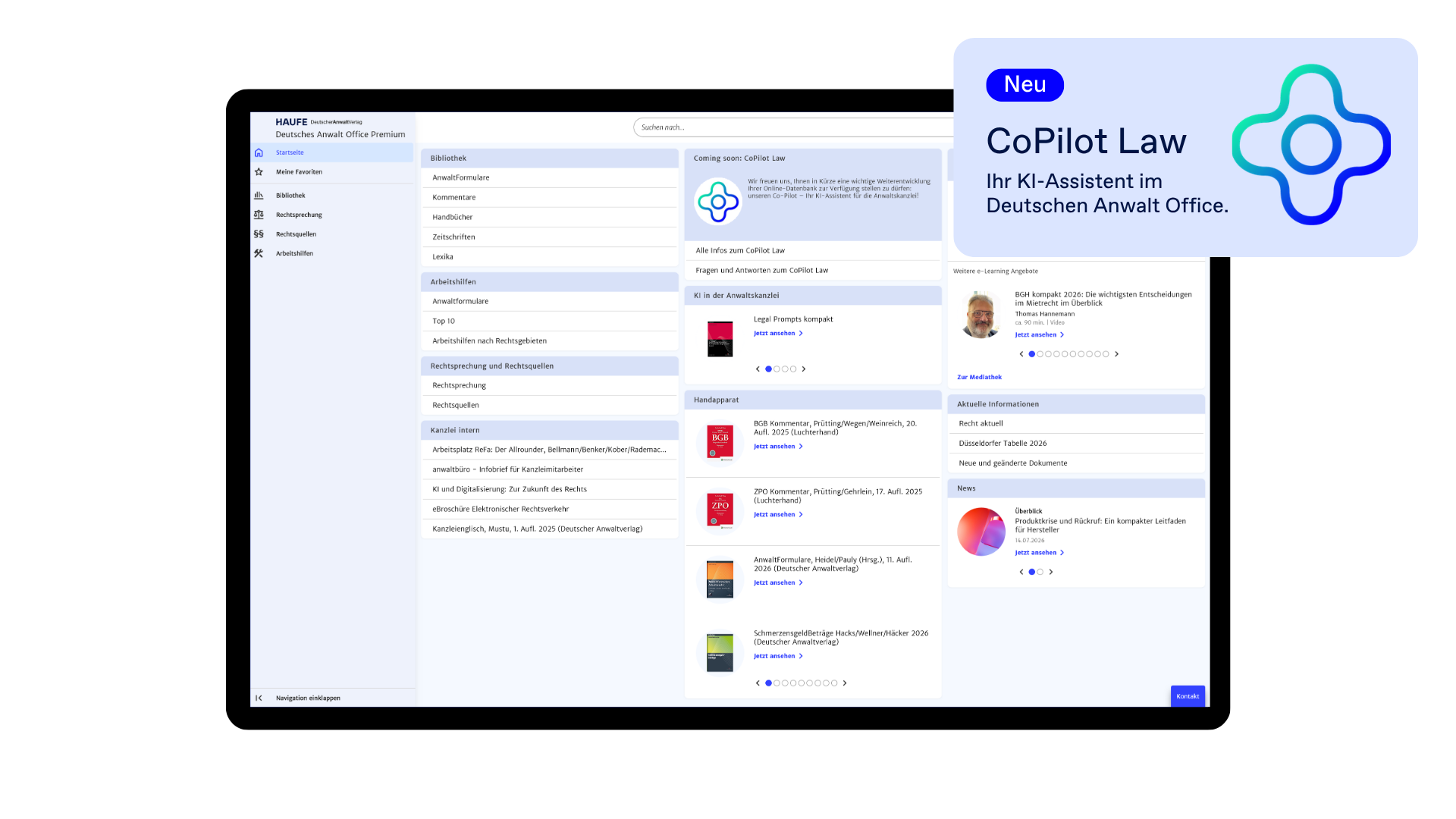Open the BGB Kommentar book cover thumbnail

tap(720, 444)
